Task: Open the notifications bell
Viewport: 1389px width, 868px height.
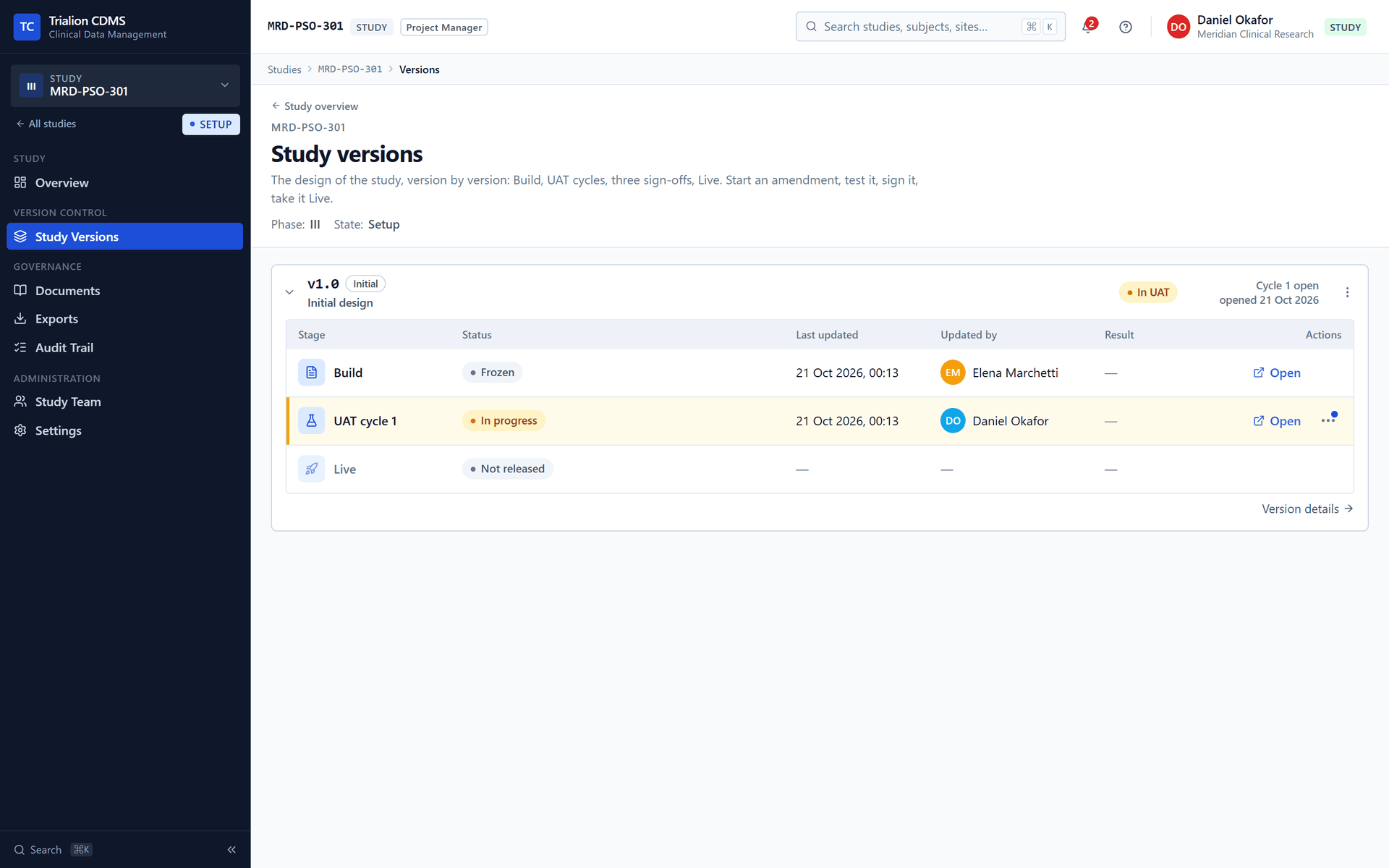Action: tap(1089, 27)
